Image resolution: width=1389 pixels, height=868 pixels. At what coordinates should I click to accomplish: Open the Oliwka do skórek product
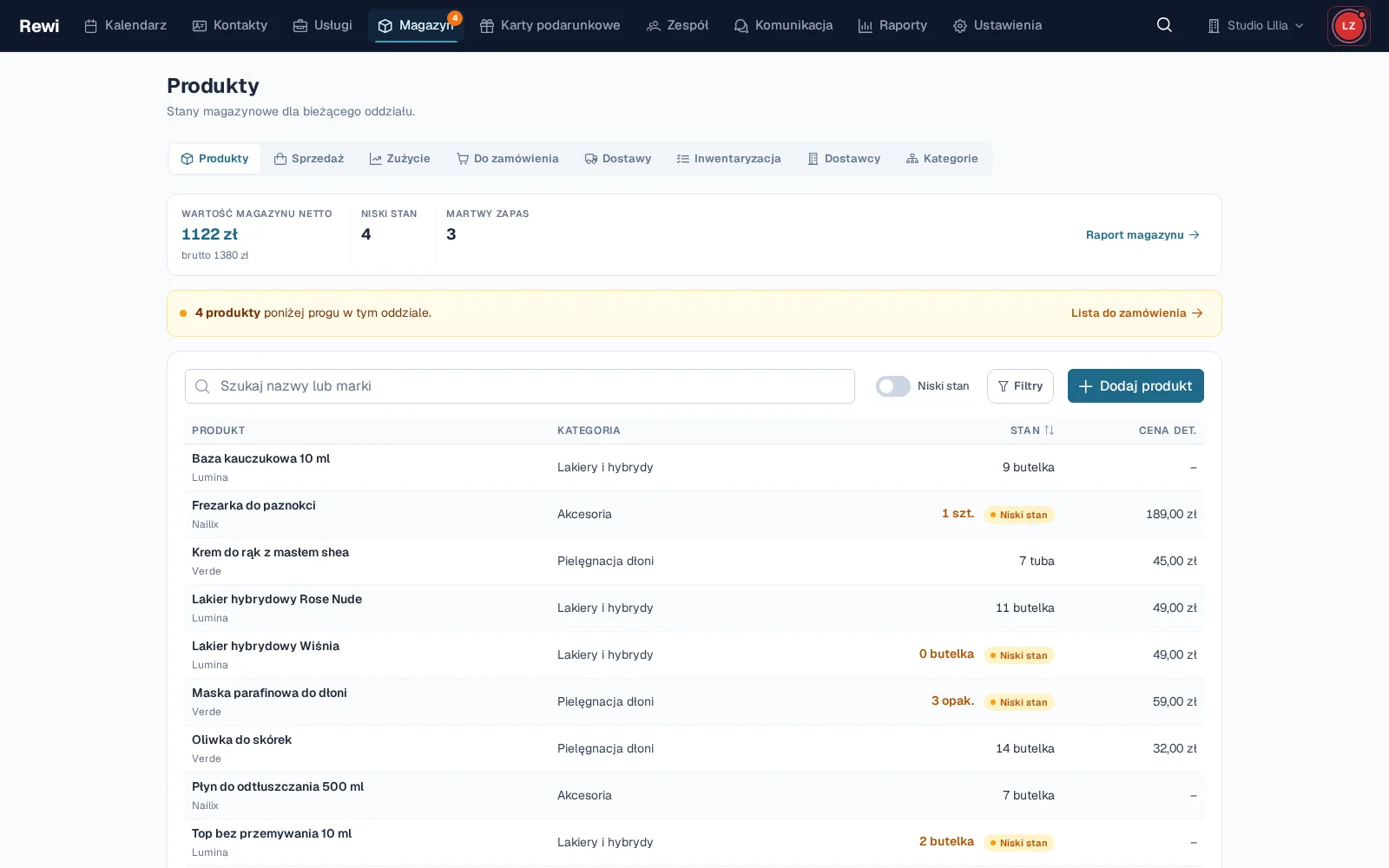(694, 748)
